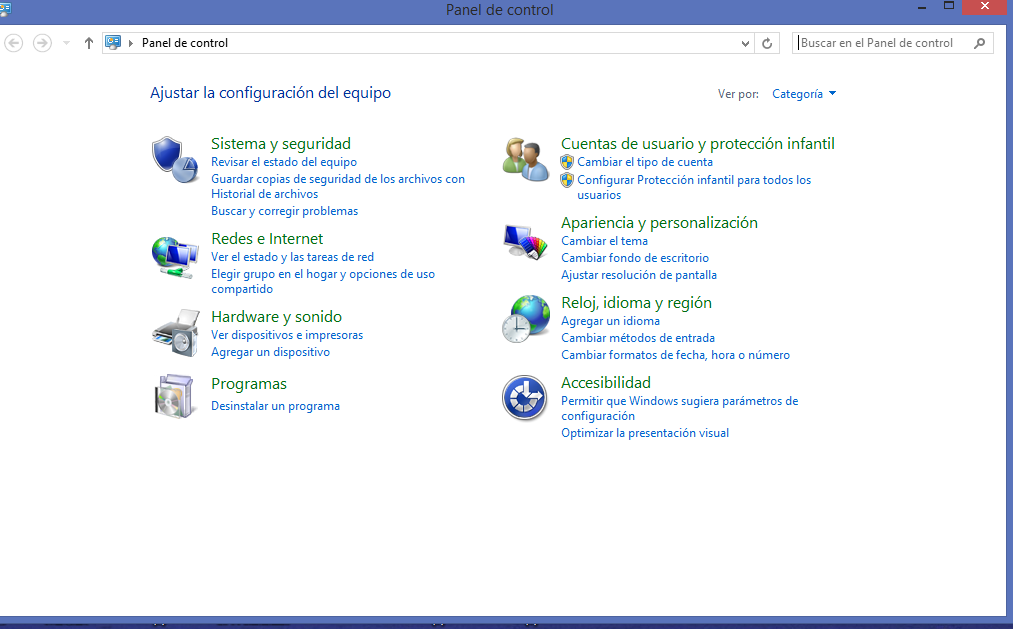Open the Apariencia y personalización monitor icon

coord(525,242)
